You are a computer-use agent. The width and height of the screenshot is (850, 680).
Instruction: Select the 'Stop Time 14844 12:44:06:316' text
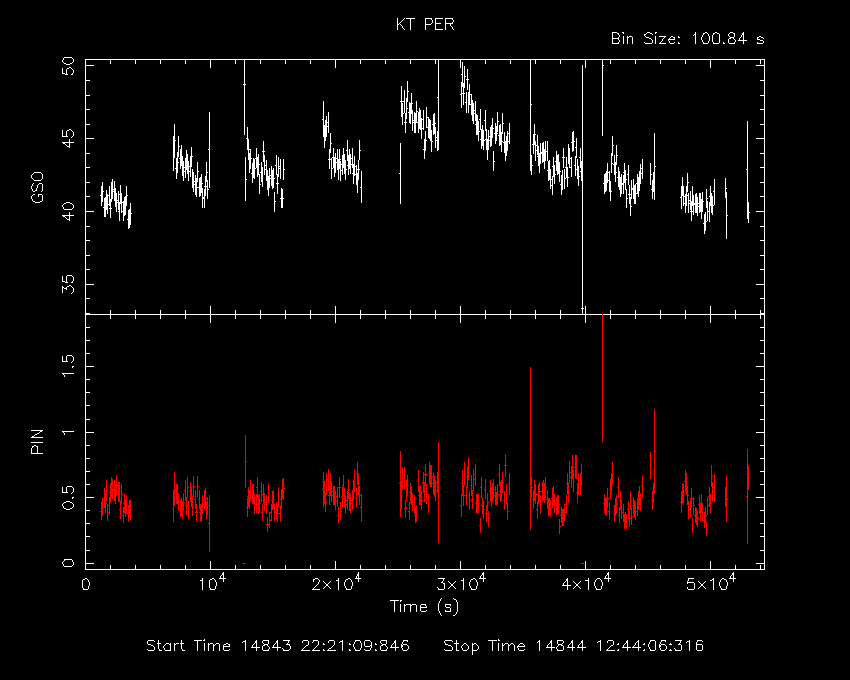[574, 646]
